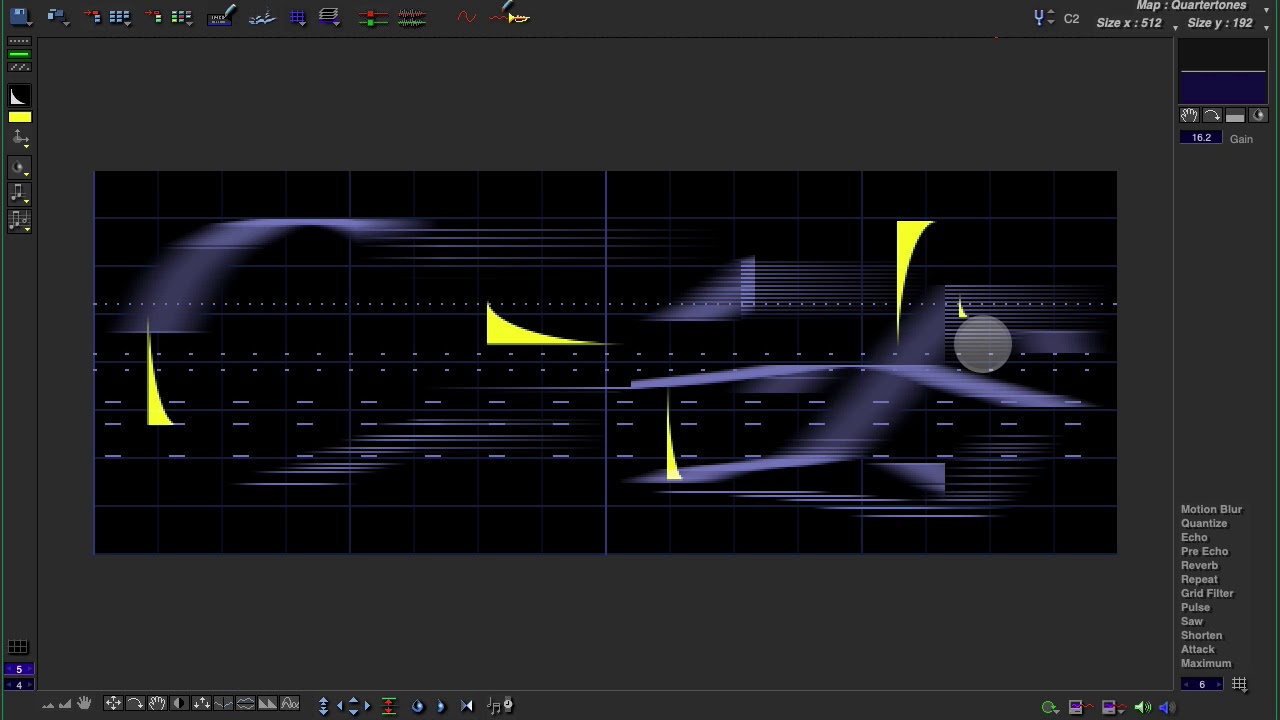Click the lower note grid icon in left toolbar
The height and width of the screenshot is (720, 1280).
19,221
